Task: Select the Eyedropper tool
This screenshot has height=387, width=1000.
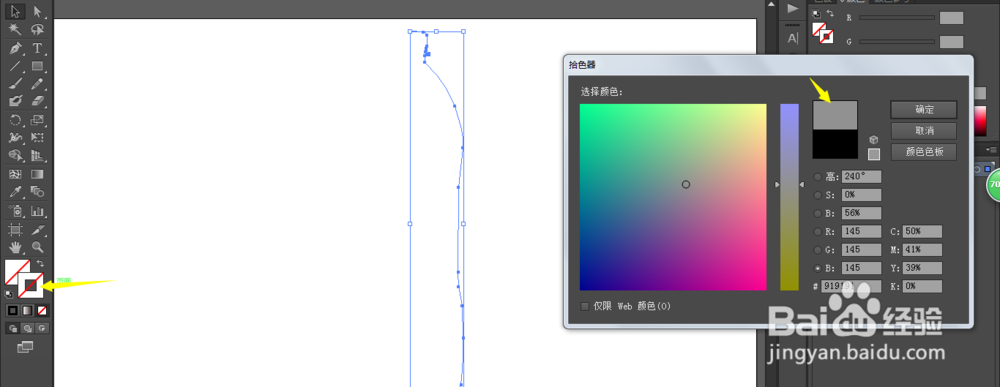Action: pos(16,191)
